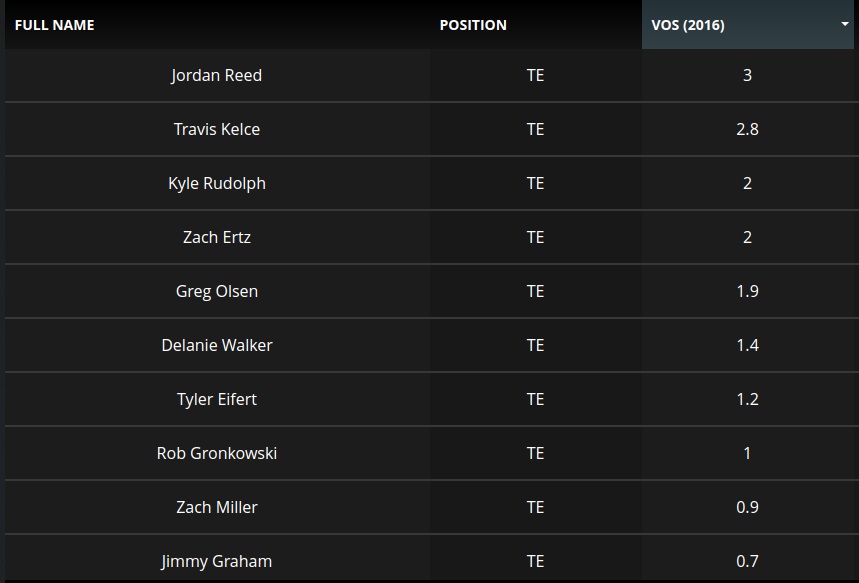Click the Jimmy Graham name

(217, 562)
